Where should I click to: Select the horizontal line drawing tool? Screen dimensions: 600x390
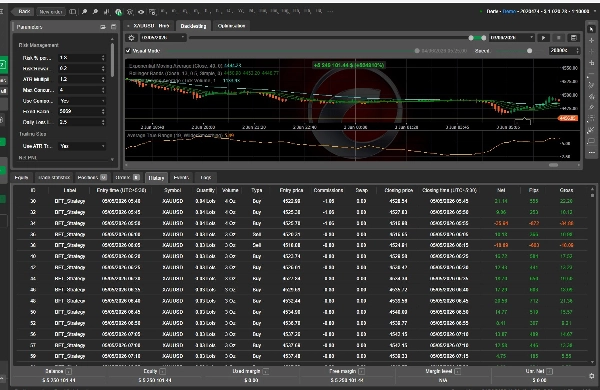click(591, 74)
